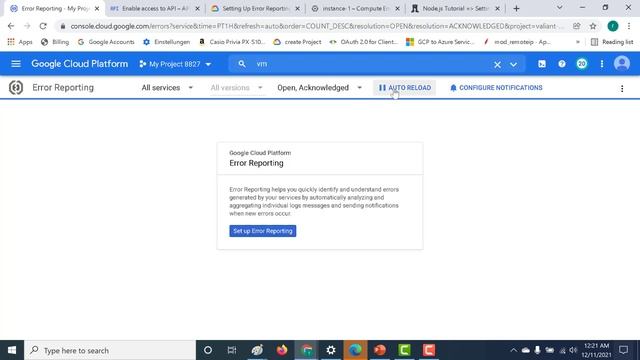Click Set up Error Reporting button
This screenshot has width=640, height=360.
(262, 231)
